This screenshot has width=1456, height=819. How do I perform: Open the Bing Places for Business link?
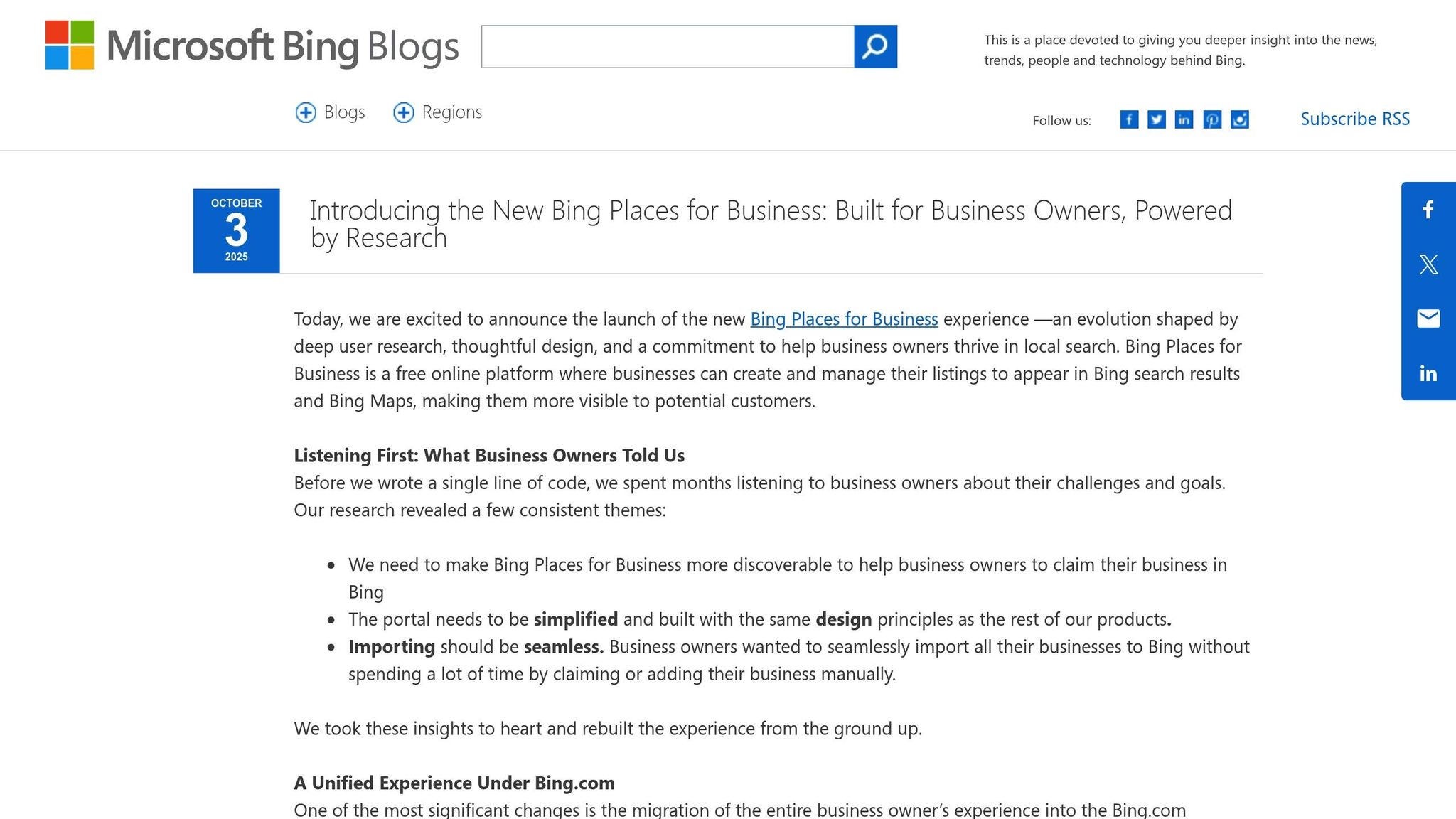(843, 319)
